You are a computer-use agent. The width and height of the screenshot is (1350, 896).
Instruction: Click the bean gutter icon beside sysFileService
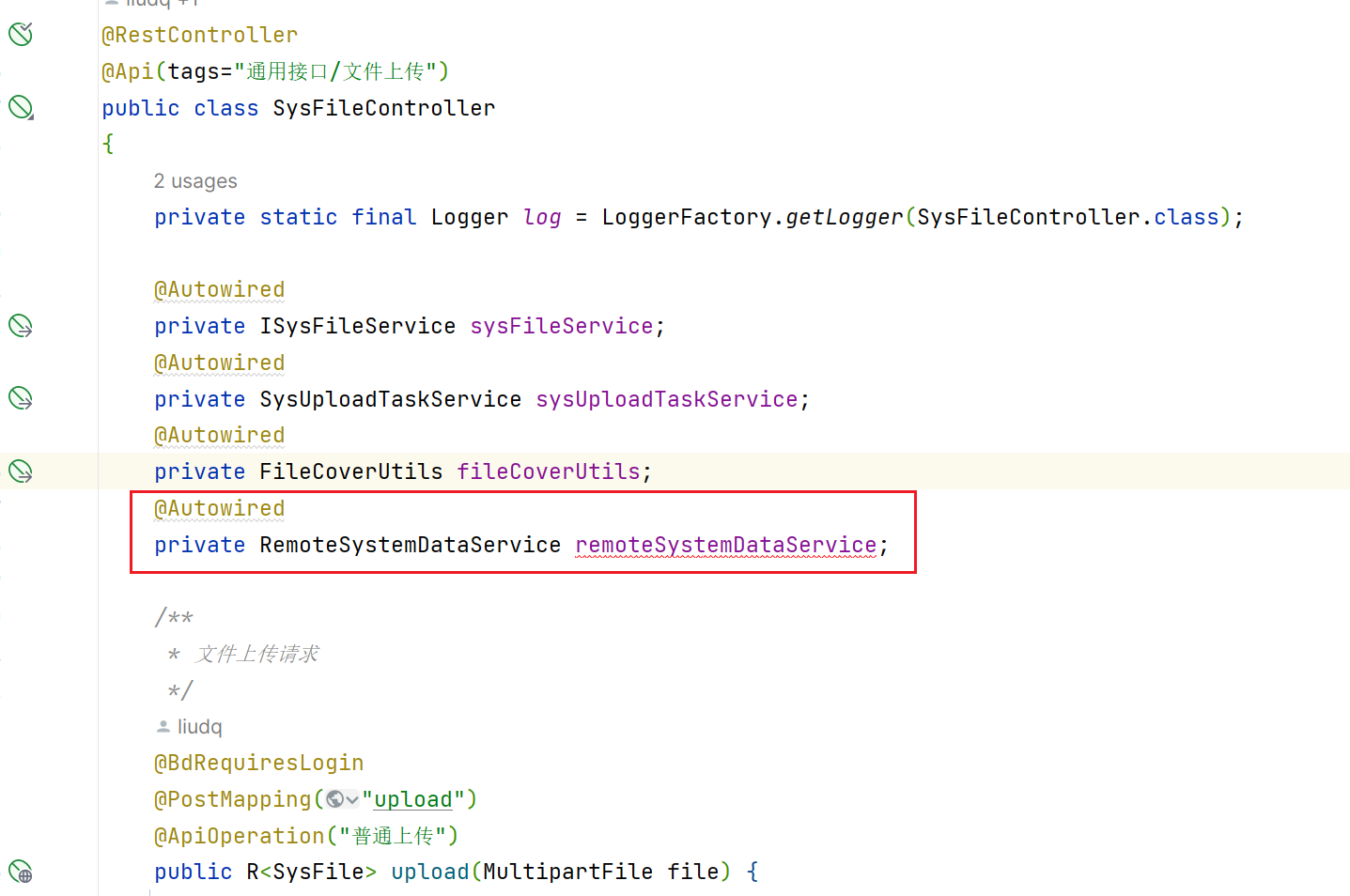click(21, 326)
